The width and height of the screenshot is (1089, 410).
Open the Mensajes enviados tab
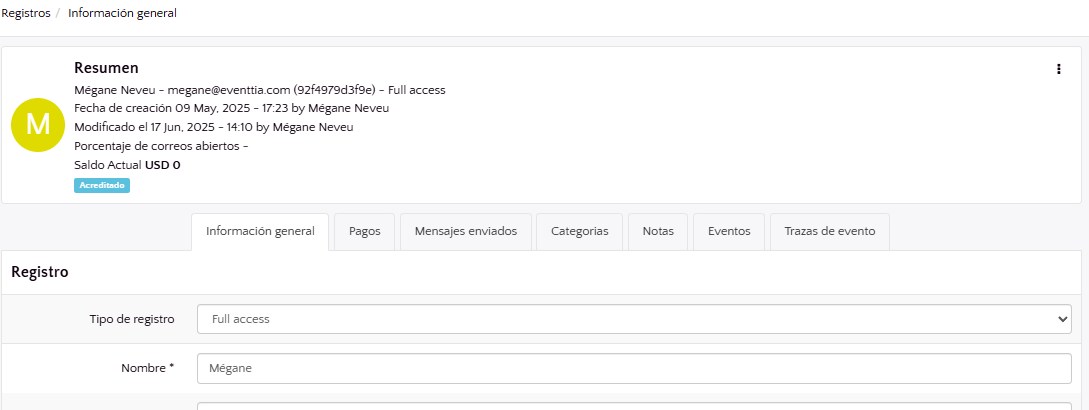(x=465, y=231)
